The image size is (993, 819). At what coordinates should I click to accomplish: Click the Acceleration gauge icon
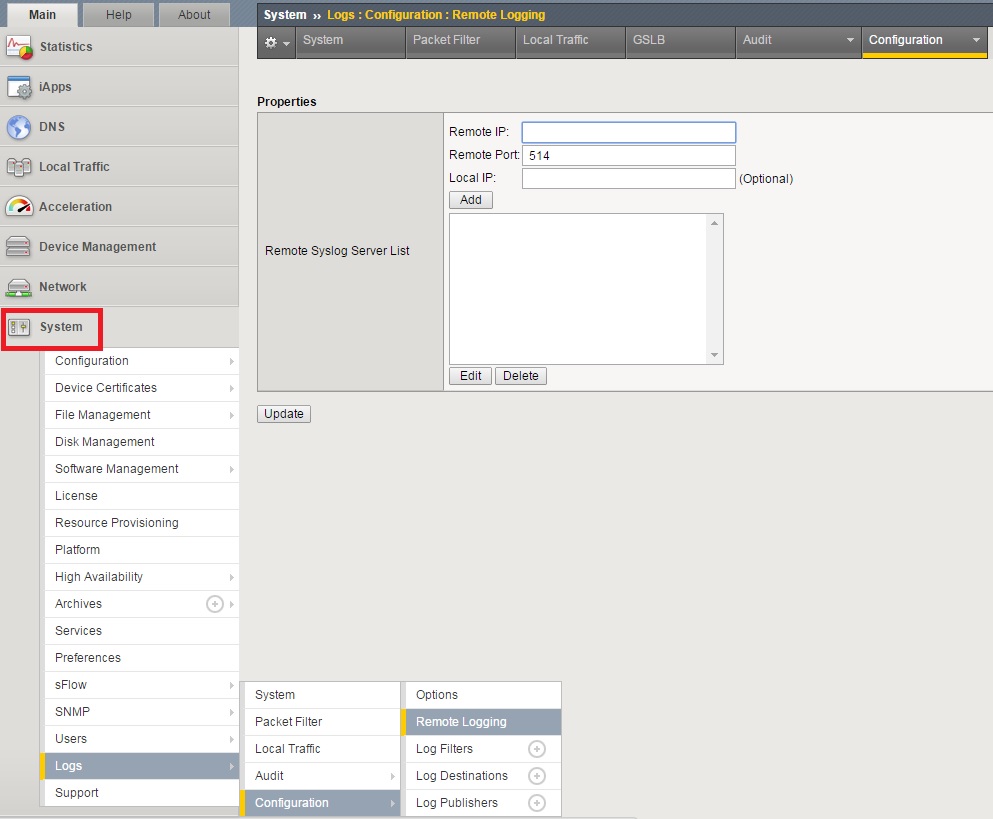pyautogui.click(x=20, y=207)
